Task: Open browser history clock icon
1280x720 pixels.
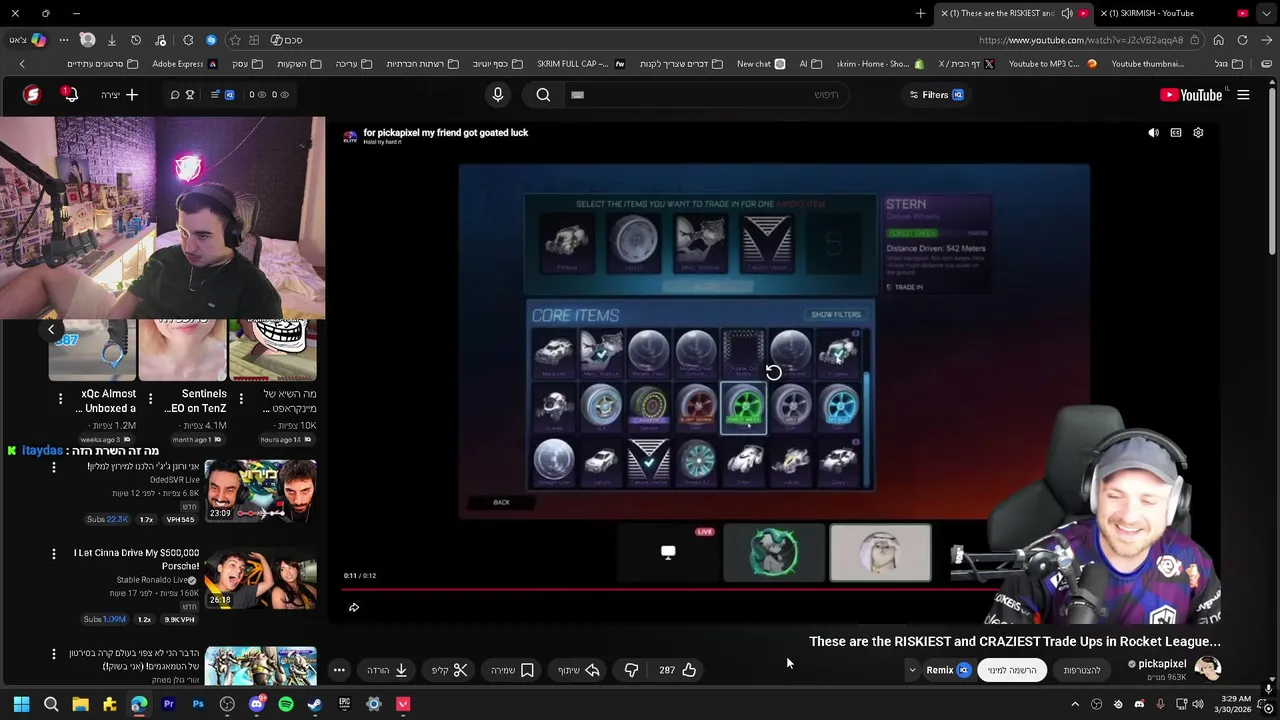Action: [x=136, y=40]
